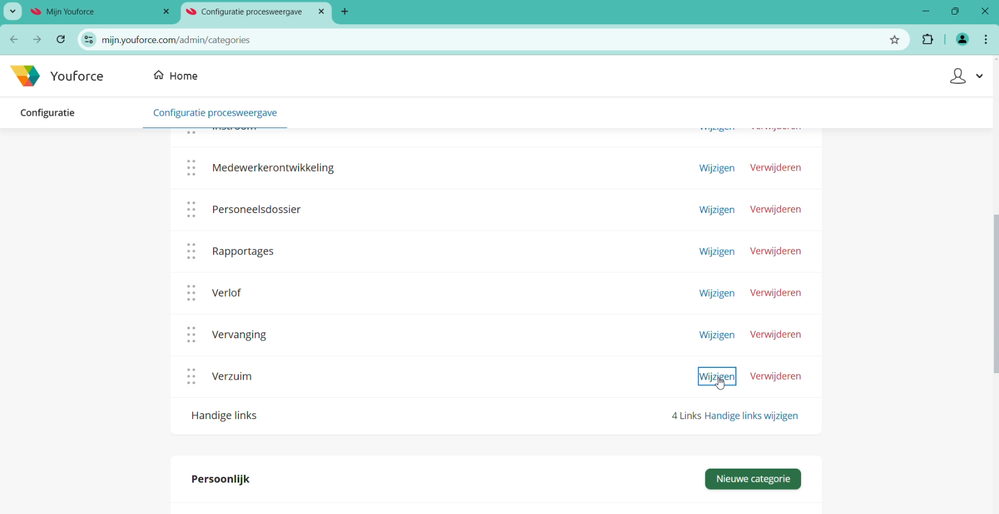Grab drag handle for Personeelsdossier row
The width and height of the screenshot is (999, 514).
[191, 210]
